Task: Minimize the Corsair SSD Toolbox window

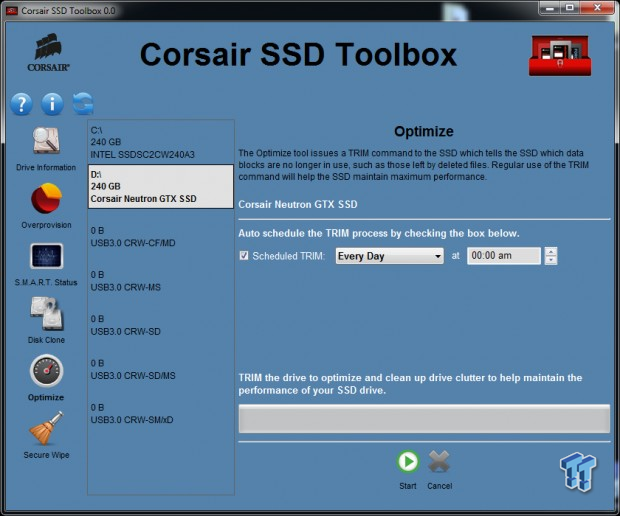Action: pos(550,8)
